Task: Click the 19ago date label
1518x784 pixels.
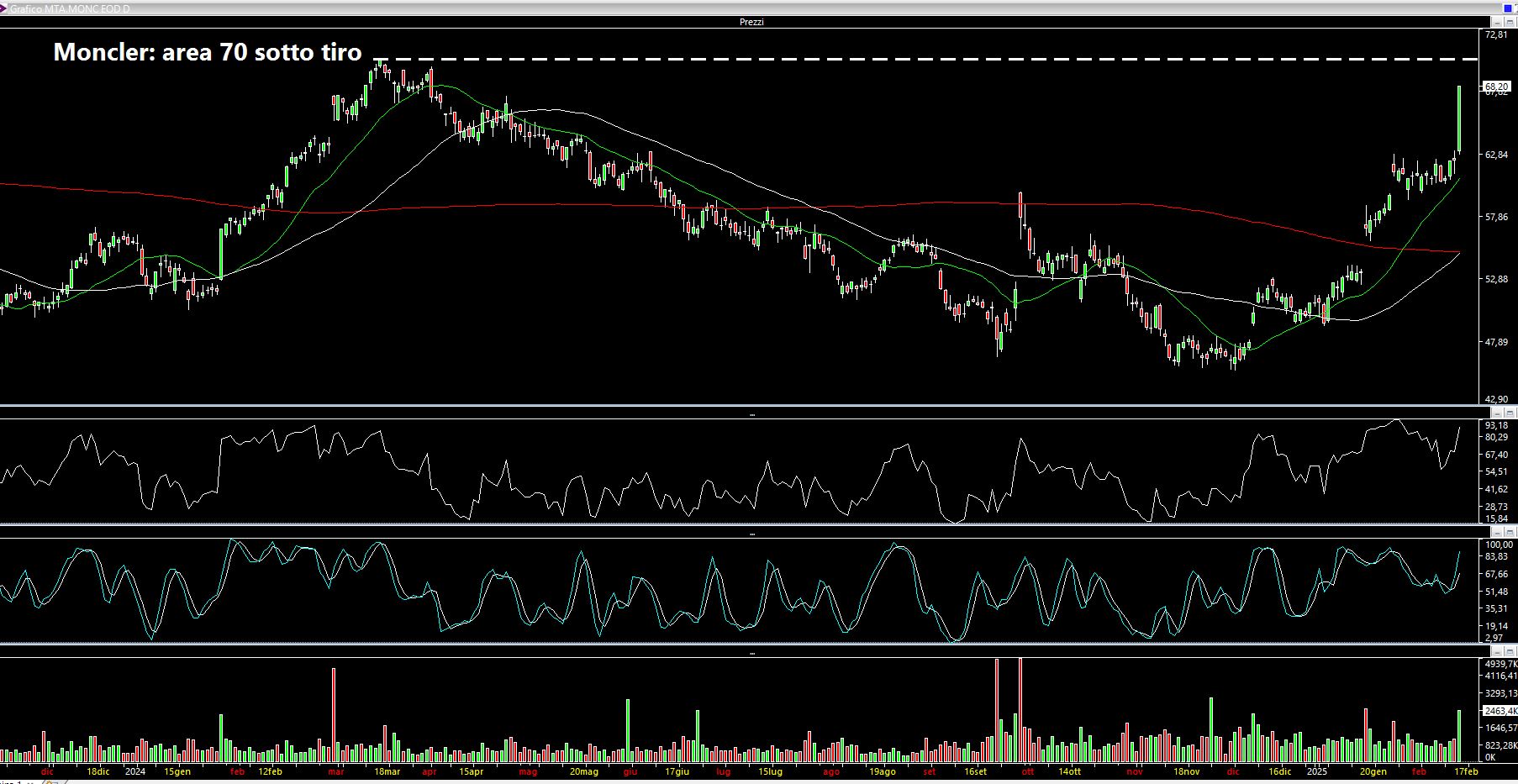Action: point(883,771)
